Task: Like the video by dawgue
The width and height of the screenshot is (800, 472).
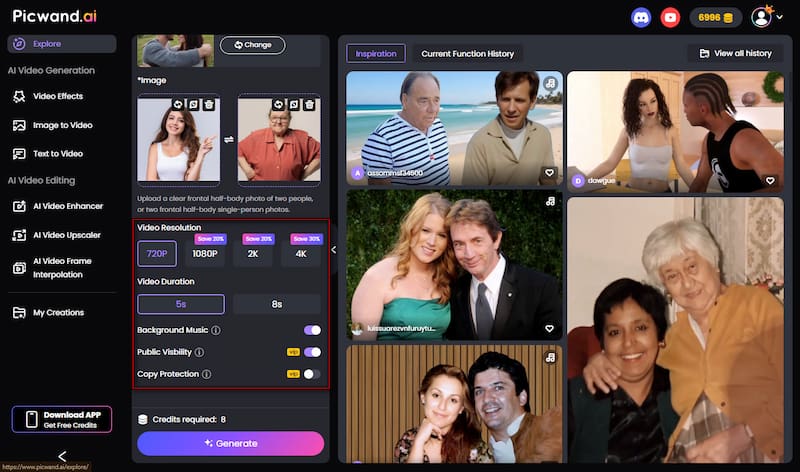Action: click(770, 181)
